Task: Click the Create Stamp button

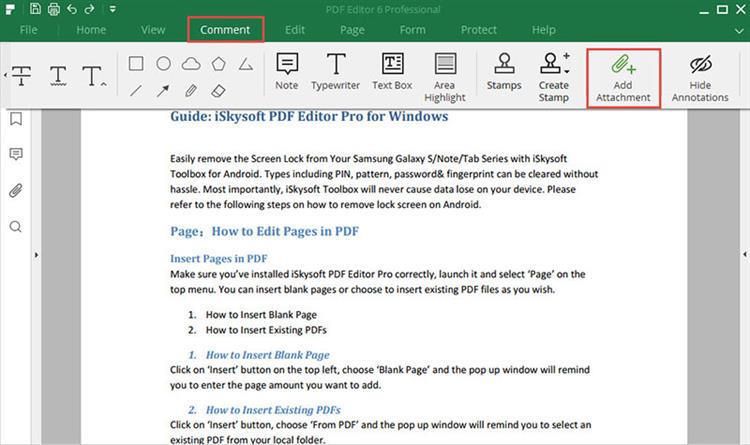Action: [x=554, y=78]
